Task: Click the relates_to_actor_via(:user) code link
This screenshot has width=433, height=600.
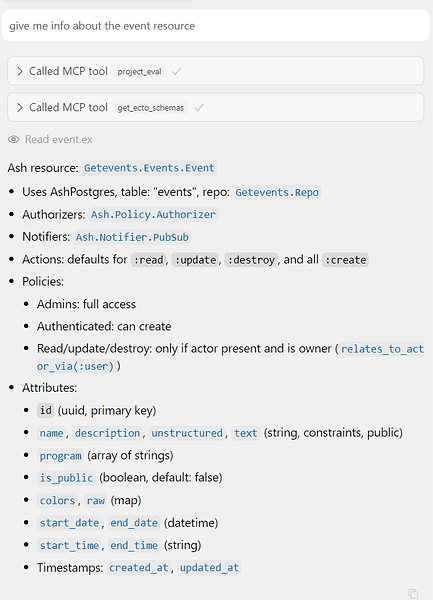Action: 383,349
